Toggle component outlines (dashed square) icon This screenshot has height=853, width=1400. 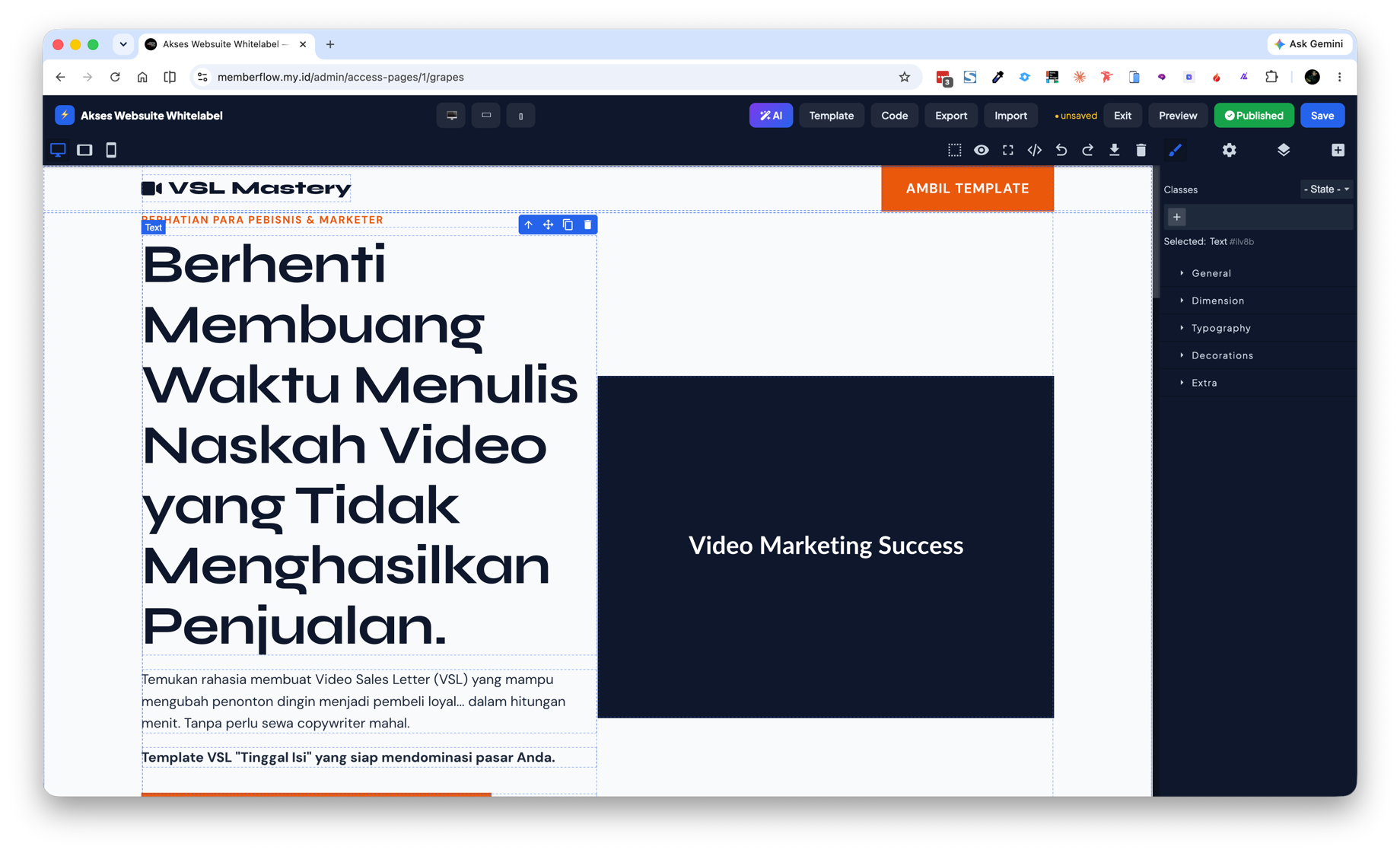[x=954, y=150]
